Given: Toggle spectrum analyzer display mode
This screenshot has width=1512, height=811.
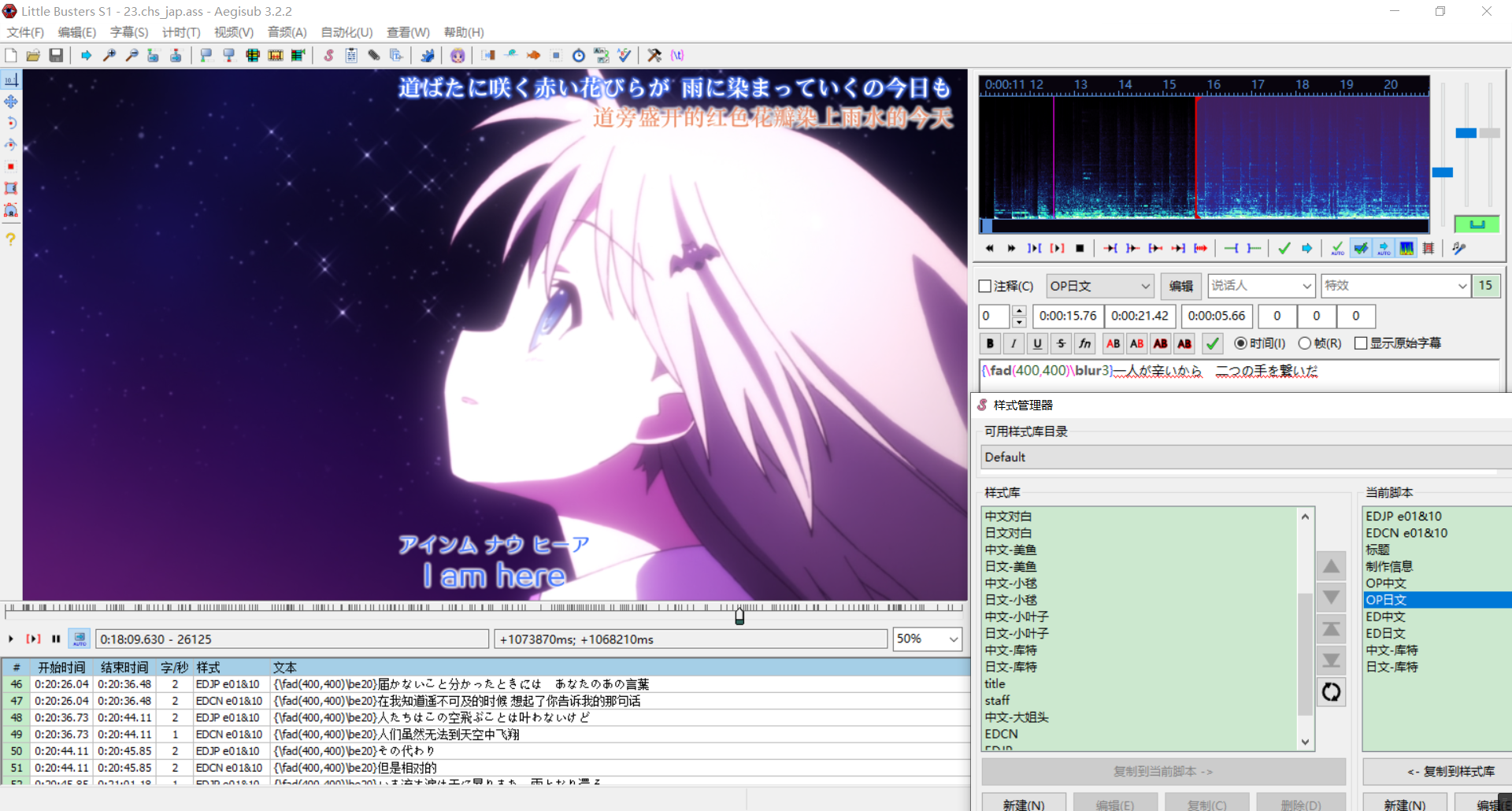Looking at the screenshot, I should coord(1406,248).
